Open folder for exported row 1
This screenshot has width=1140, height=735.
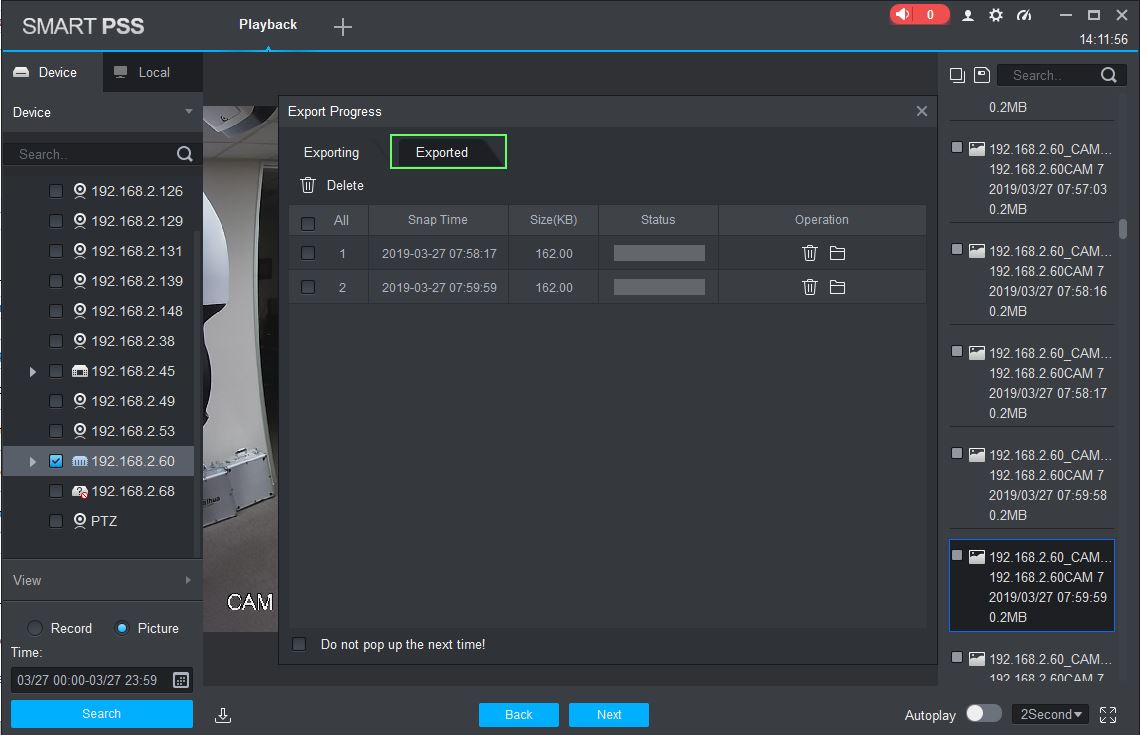tap(837, 253)
